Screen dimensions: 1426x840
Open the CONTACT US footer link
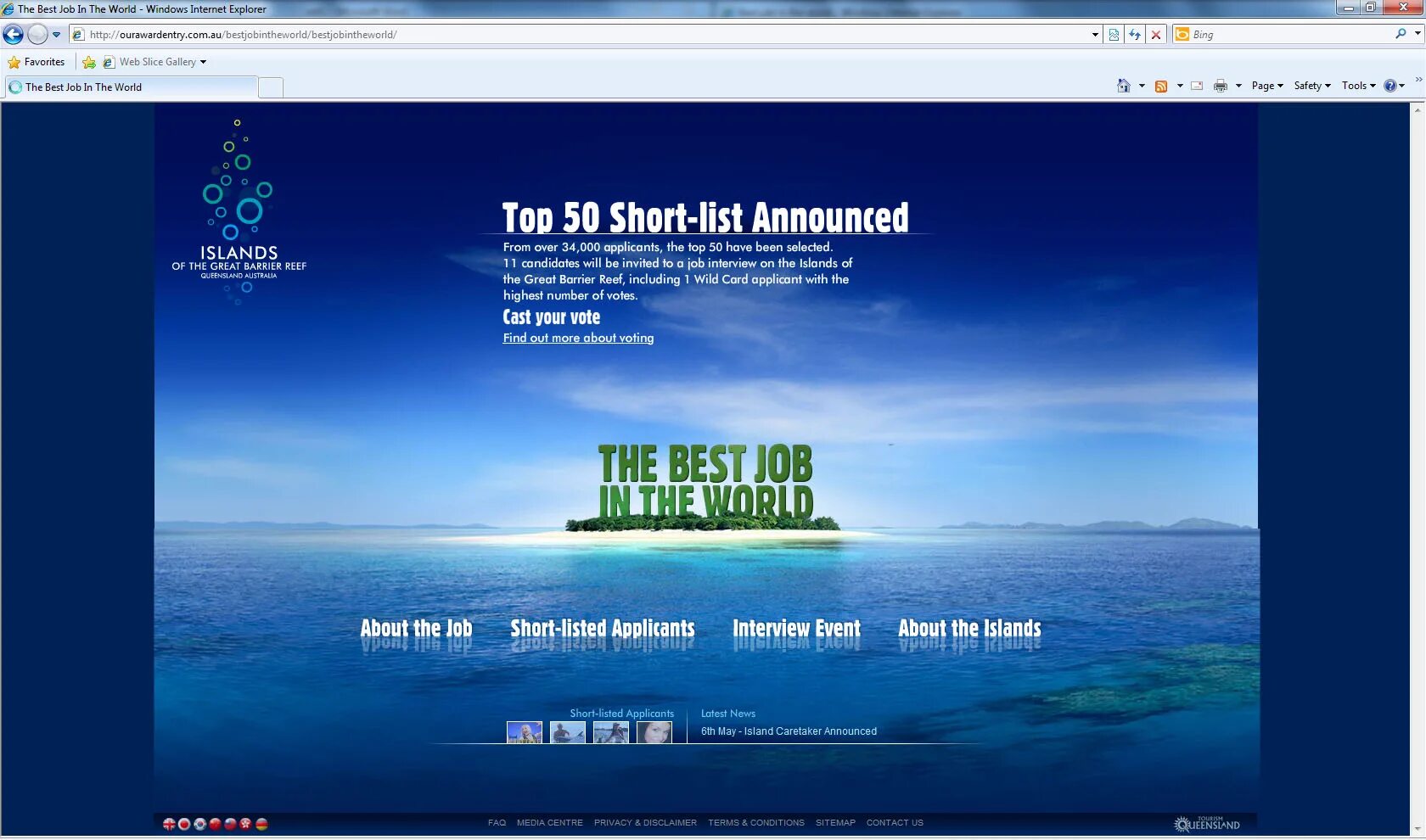[x=895, y=823]
